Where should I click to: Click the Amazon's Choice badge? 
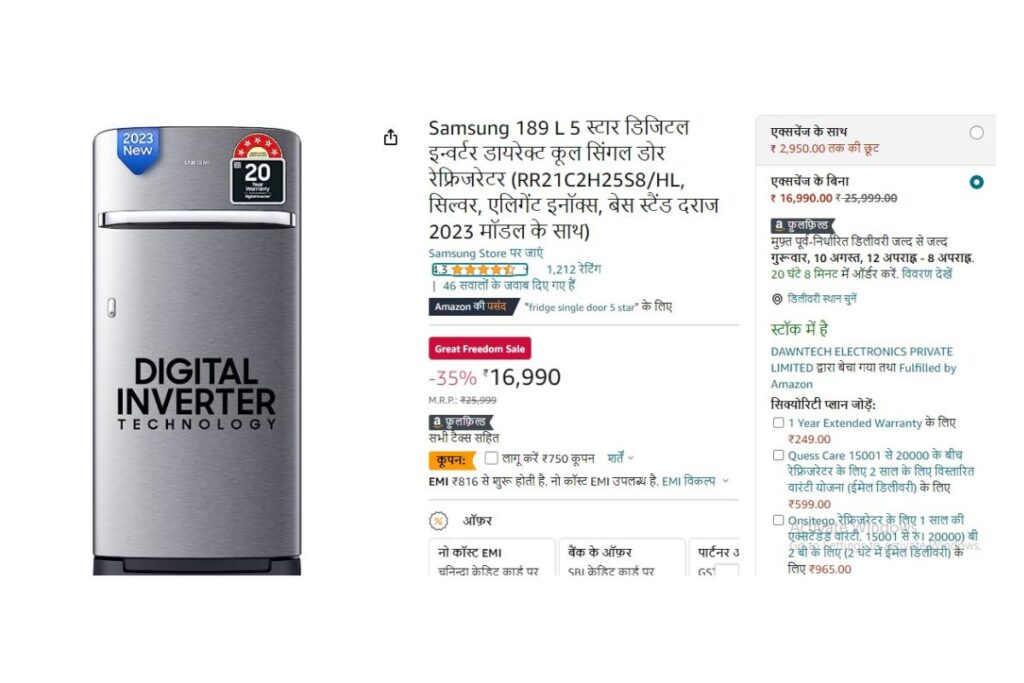pos(473,306)
